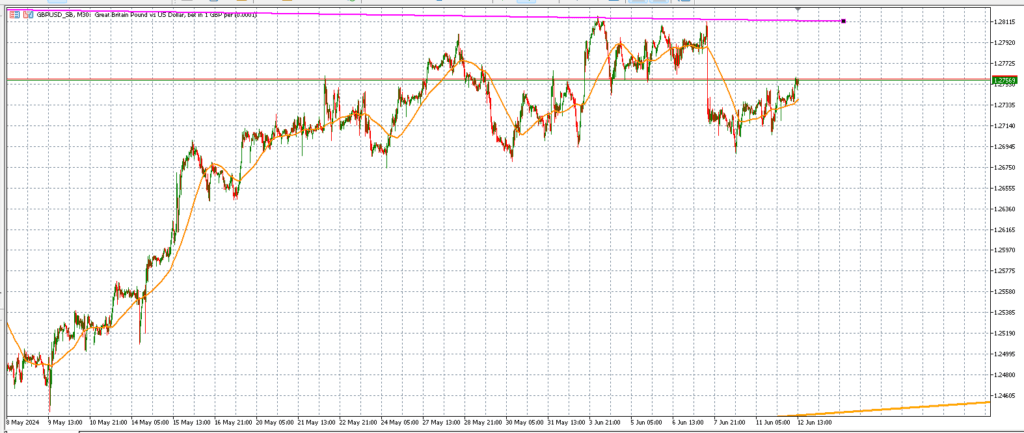The width and height of the screenshot is (1024, 433).
Task: Click the 11 Jun 05:00 time label
Action: coord(773,422)
